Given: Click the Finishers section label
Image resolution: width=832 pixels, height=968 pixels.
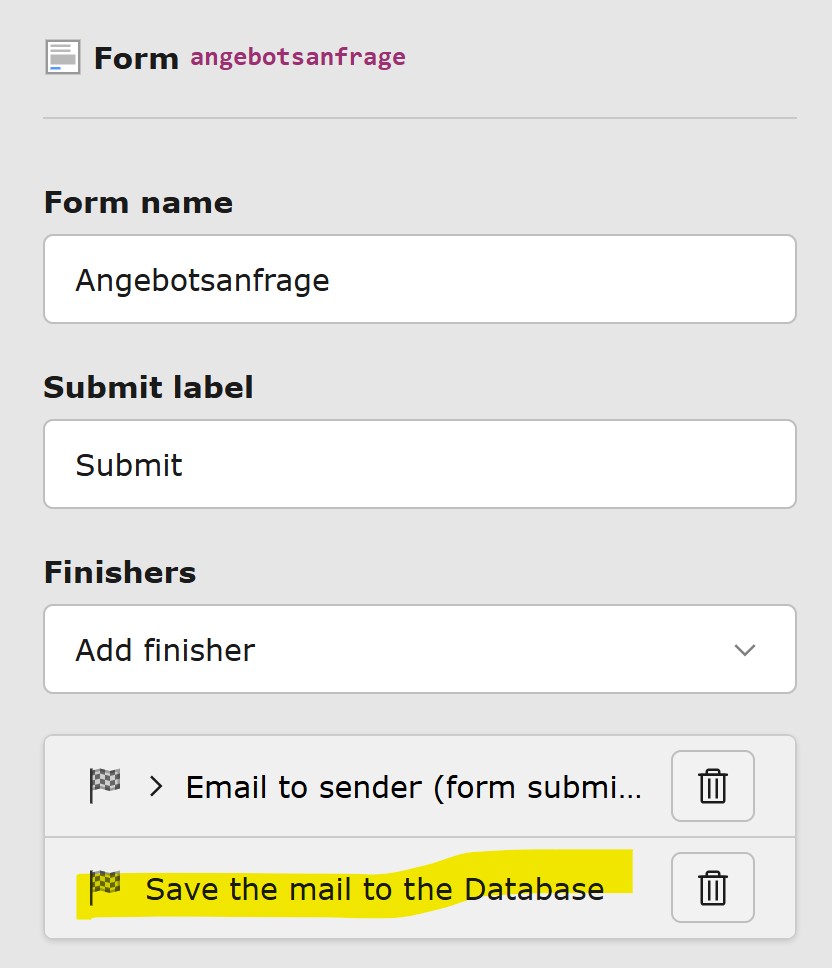Looking at the screenshot, I should tap(120, 573).
